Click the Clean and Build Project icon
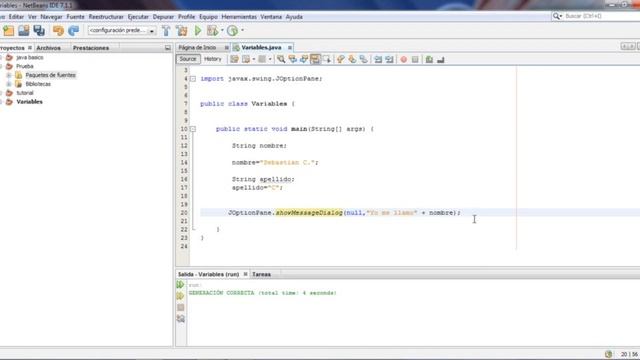This screenshot has height=360, width=640. tap(182, 31)
